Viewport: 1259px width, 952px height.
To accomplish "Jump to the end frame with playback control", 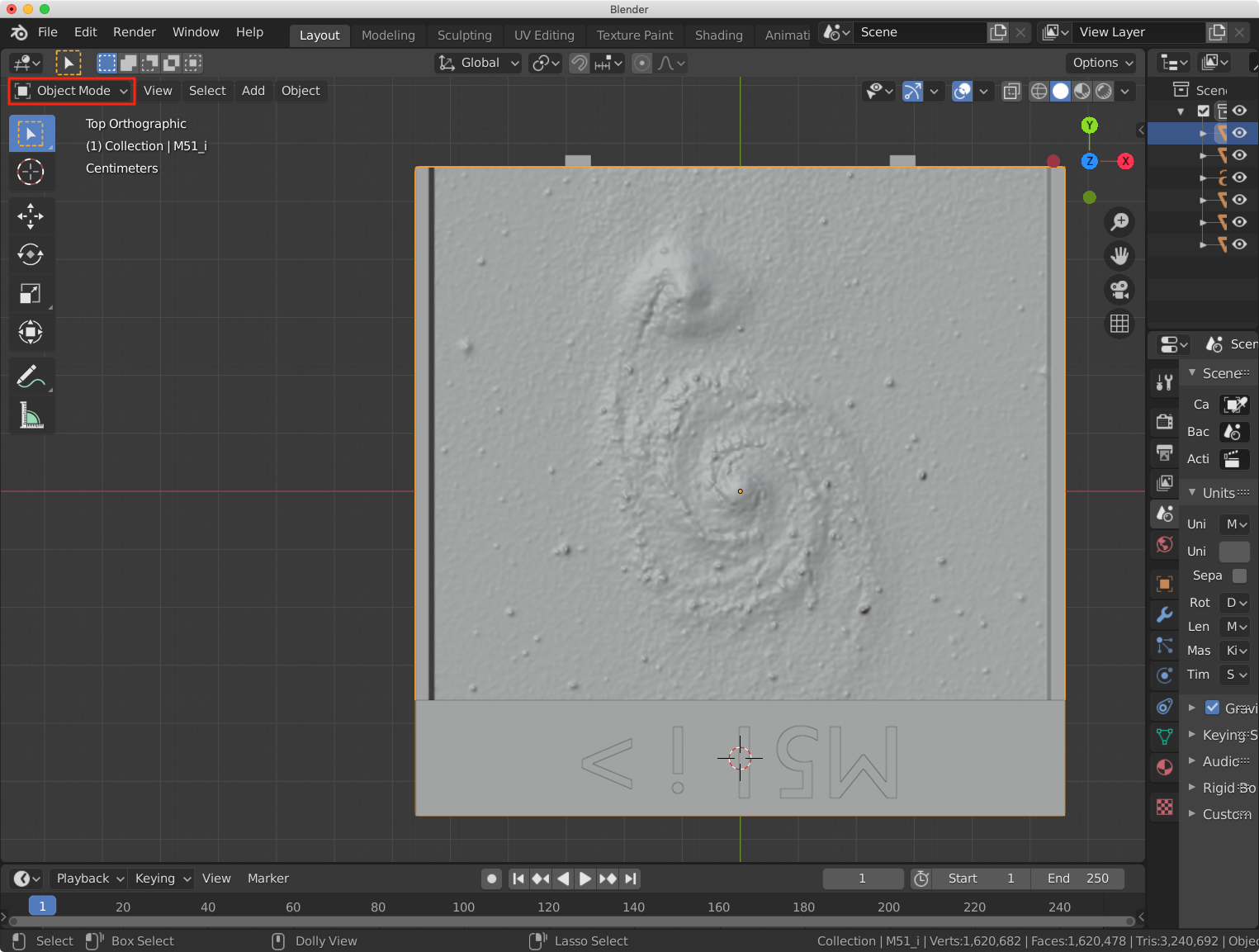I will pyautogui.click(x=630, y=879).
